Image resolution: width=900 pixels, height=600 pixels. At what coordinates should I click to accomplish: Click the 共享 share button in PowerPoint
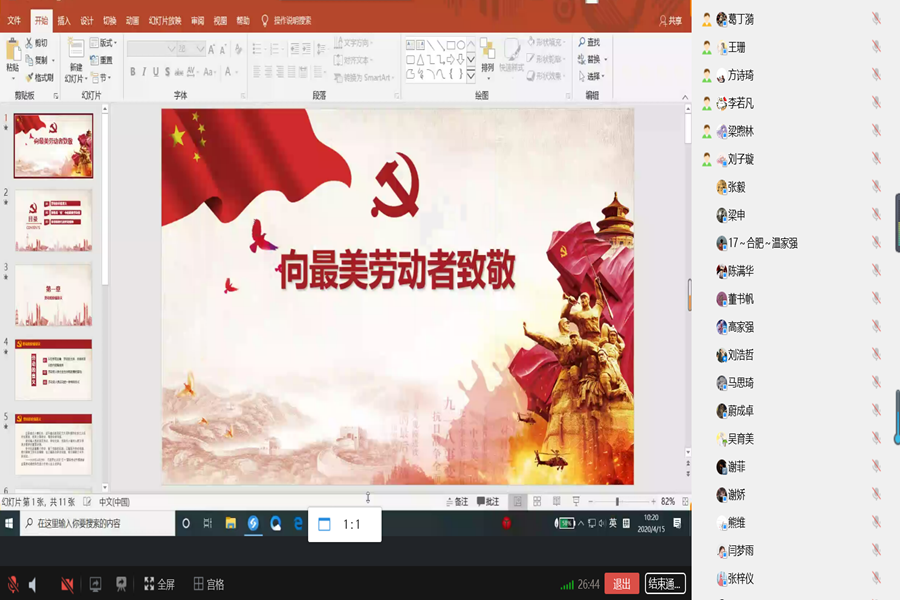(x=670, y=21)
